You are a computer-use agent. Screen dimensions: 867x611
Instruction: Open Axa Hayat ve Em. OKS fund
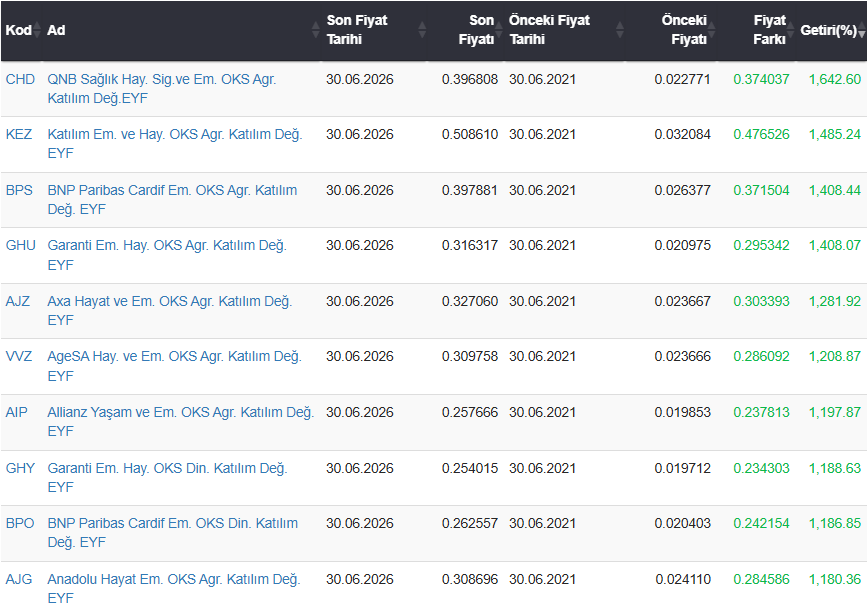point(170,311)
